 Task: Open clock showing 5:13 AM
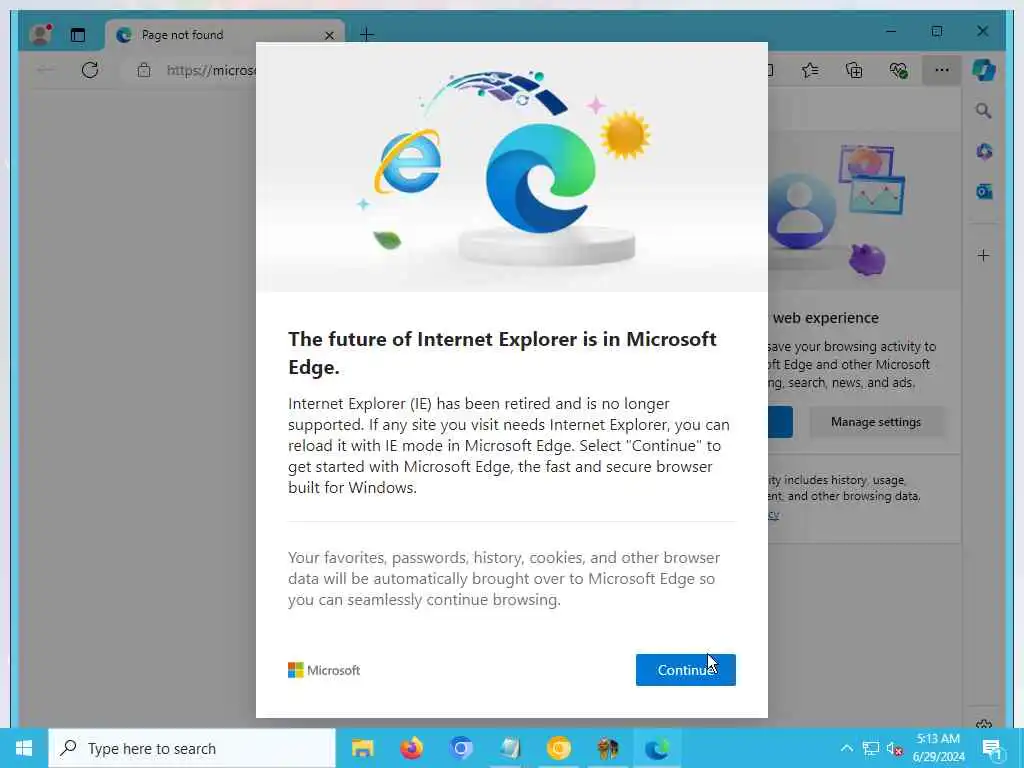click(938, 748)
